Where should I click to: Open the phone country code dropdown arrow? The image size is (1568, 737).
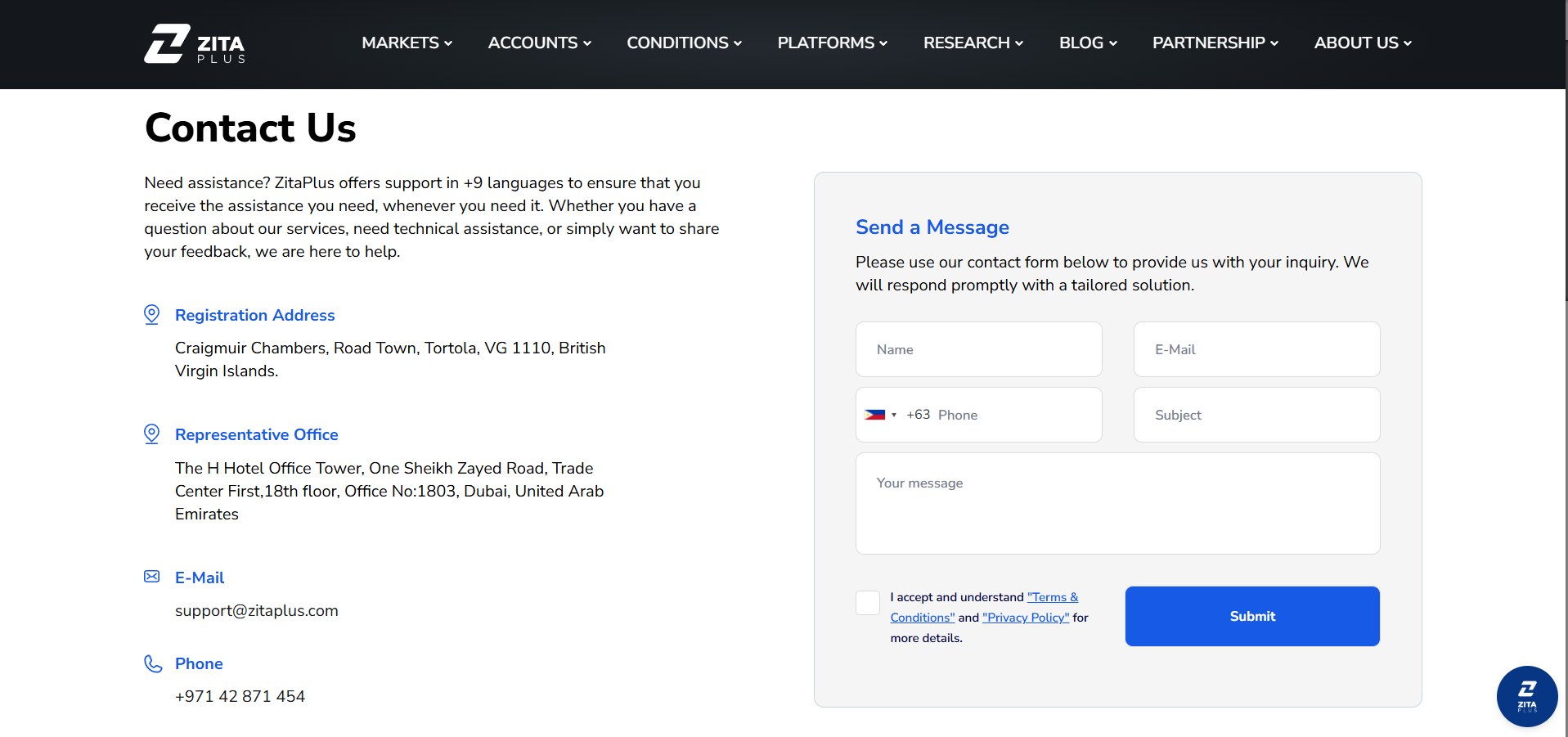click(894, 415)
